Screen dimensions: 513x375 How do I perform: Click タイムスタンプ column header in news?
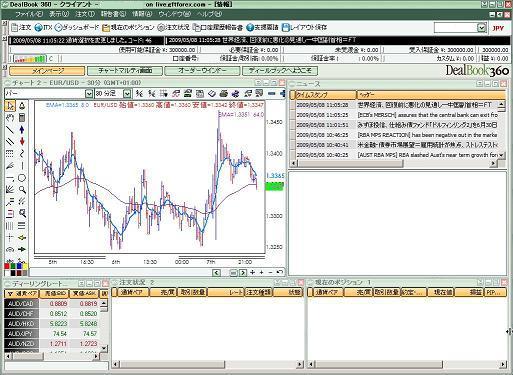(x=326, y=95)
